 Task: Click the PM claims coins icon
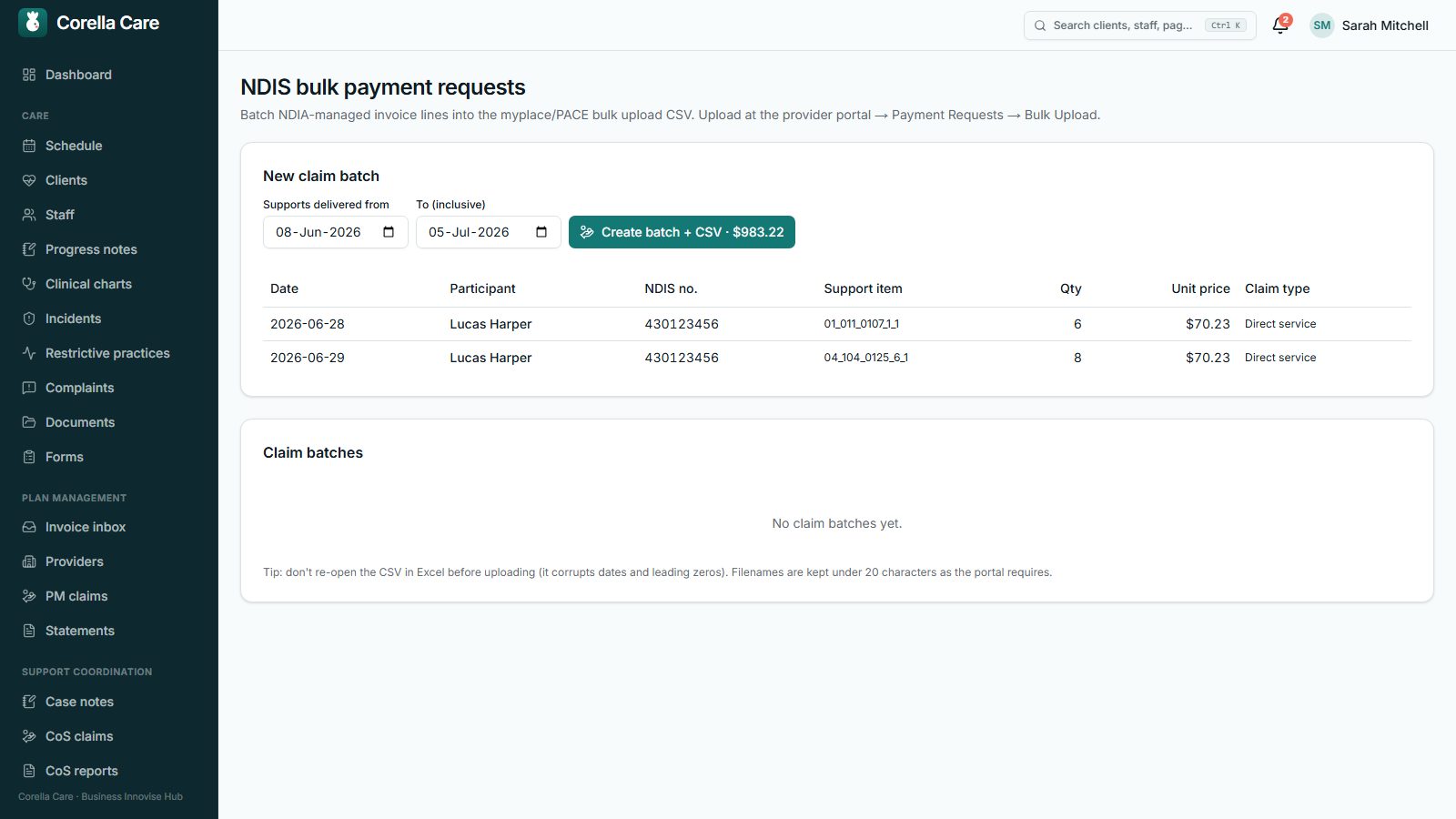(x=29, y=596)
